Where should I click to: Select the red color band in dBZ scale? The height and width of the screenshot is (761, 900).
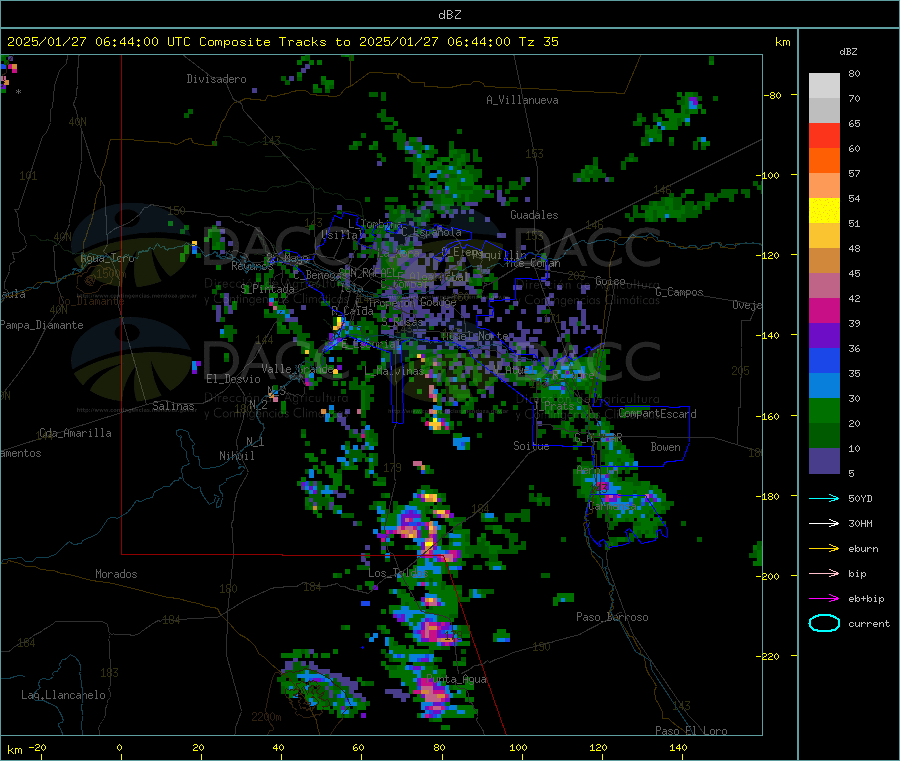pos(824,135)
